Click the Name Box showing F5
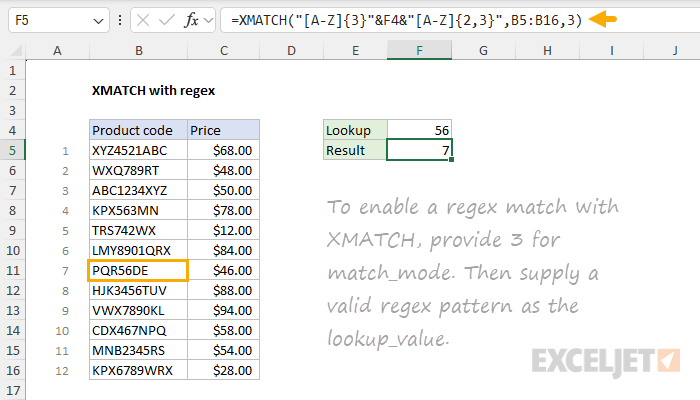Image resolution: width=700 pixels, height=400 pixels. [58, 20]
